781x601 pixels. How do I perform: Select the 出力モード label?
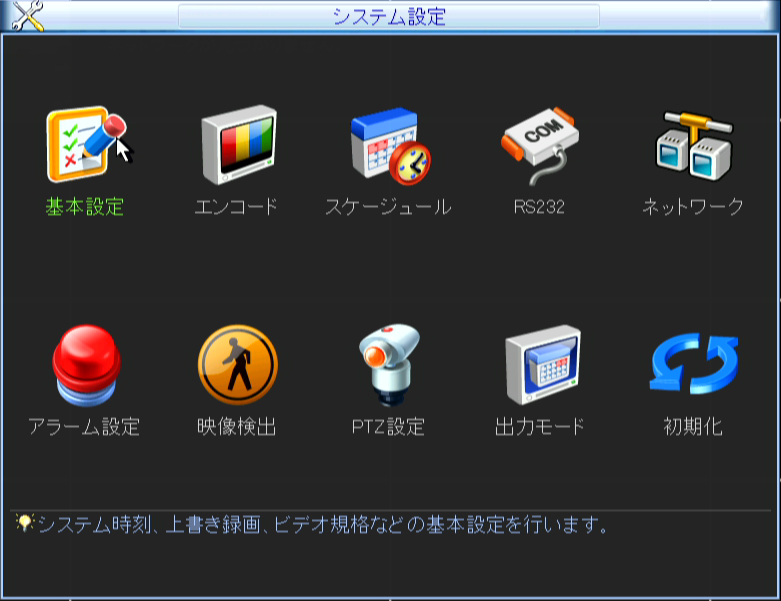tap(539, 427)
